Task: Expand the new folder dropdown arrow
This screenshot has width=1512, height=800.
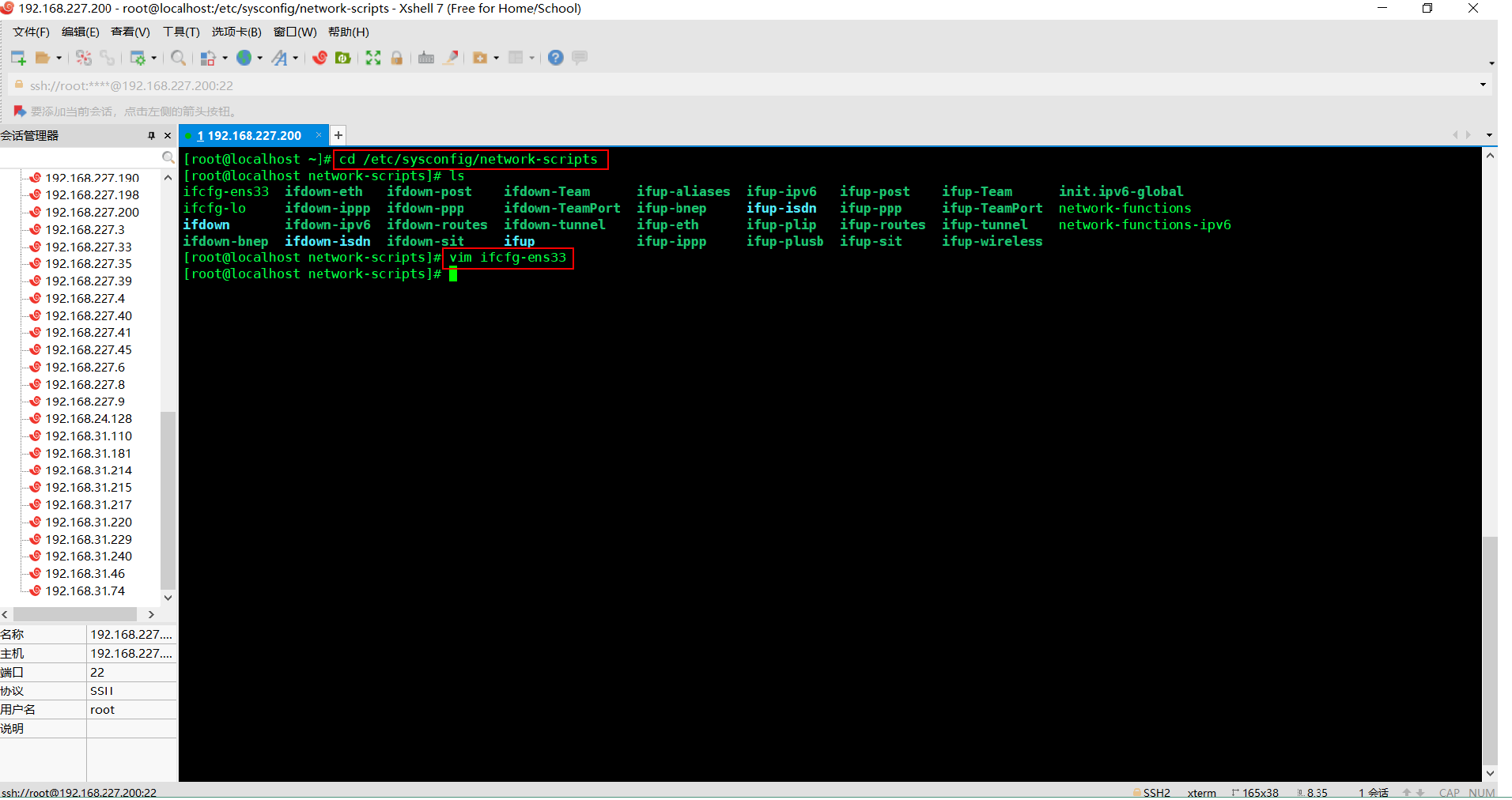Action: pos(496,58)
